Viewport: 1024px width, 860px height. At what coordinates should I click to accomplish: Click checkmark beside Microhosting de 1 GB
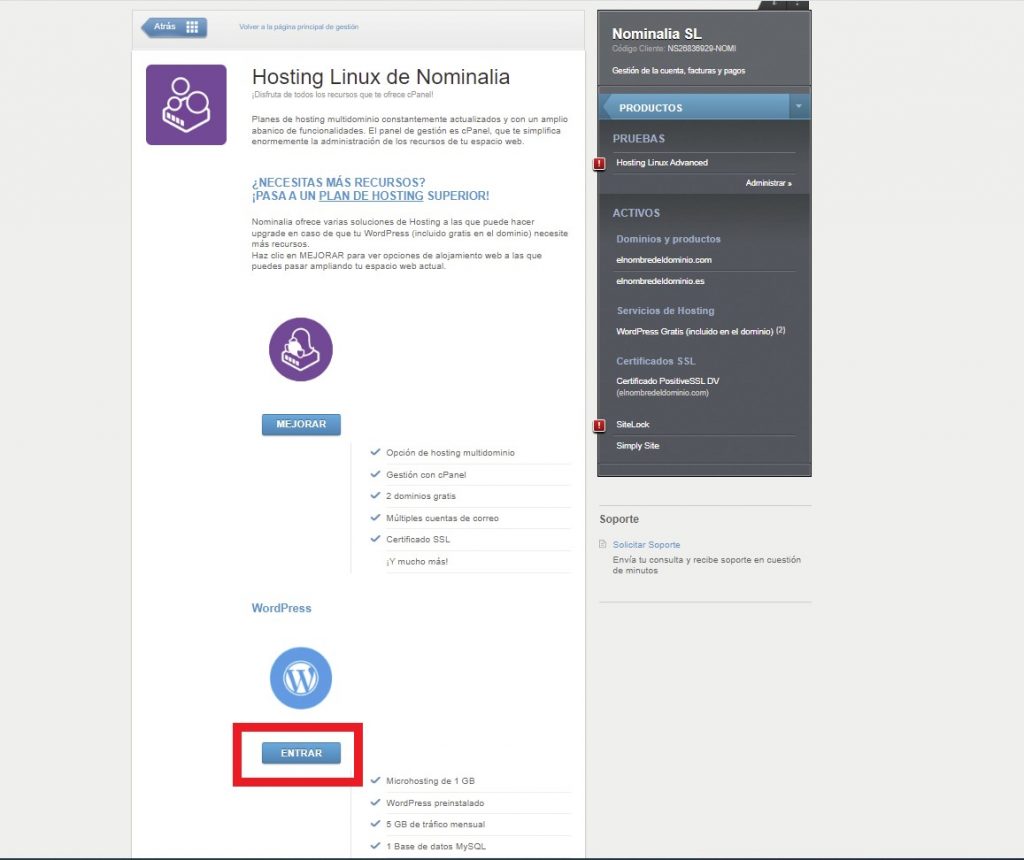375,780
